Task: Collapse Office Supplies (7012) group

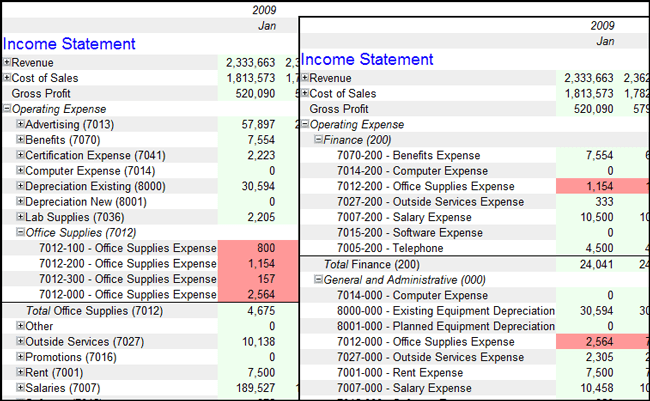Action: pyautogui.click(x=20, y=232)
